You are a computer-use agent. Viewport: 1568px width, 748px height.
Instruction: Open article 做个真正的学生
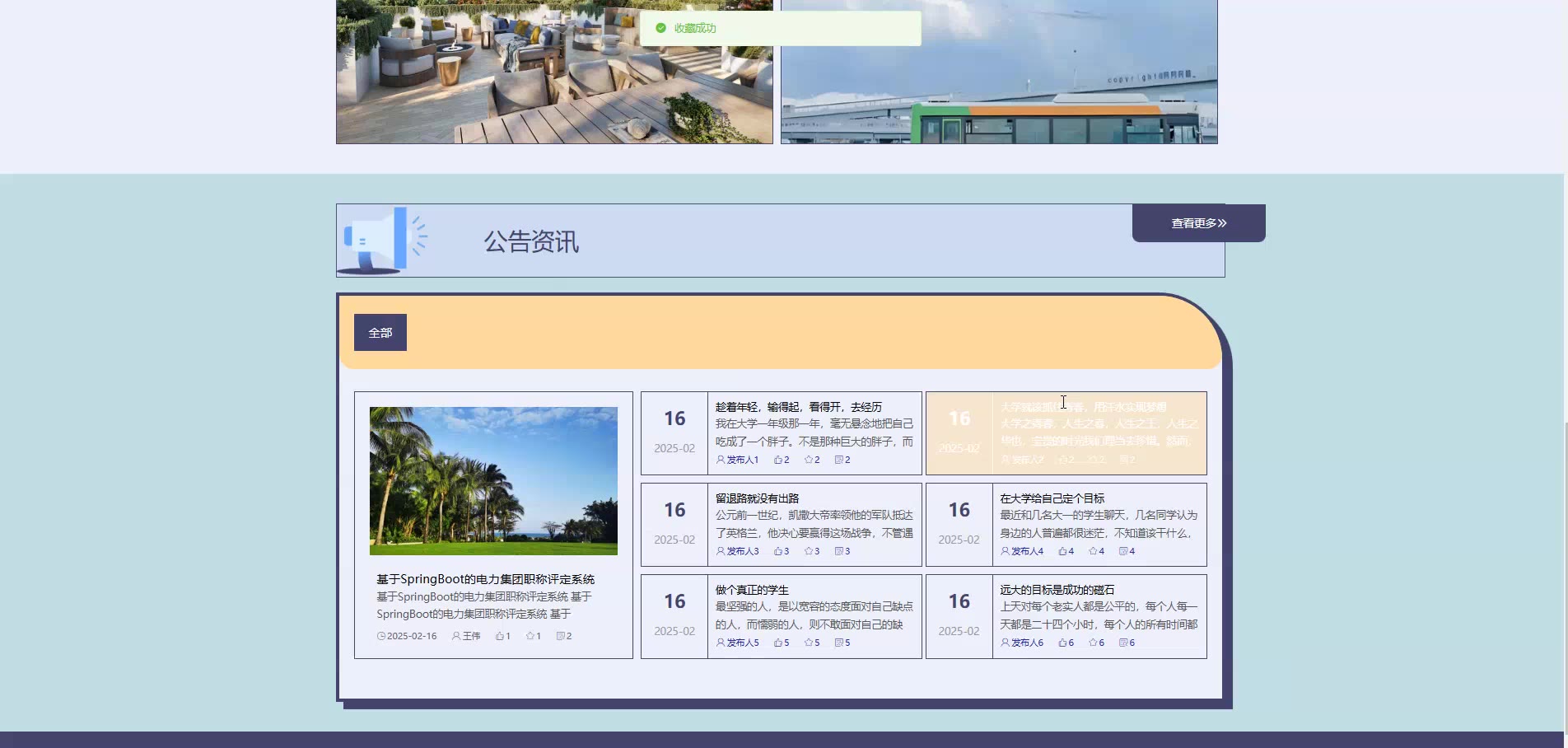coord(751,590)
